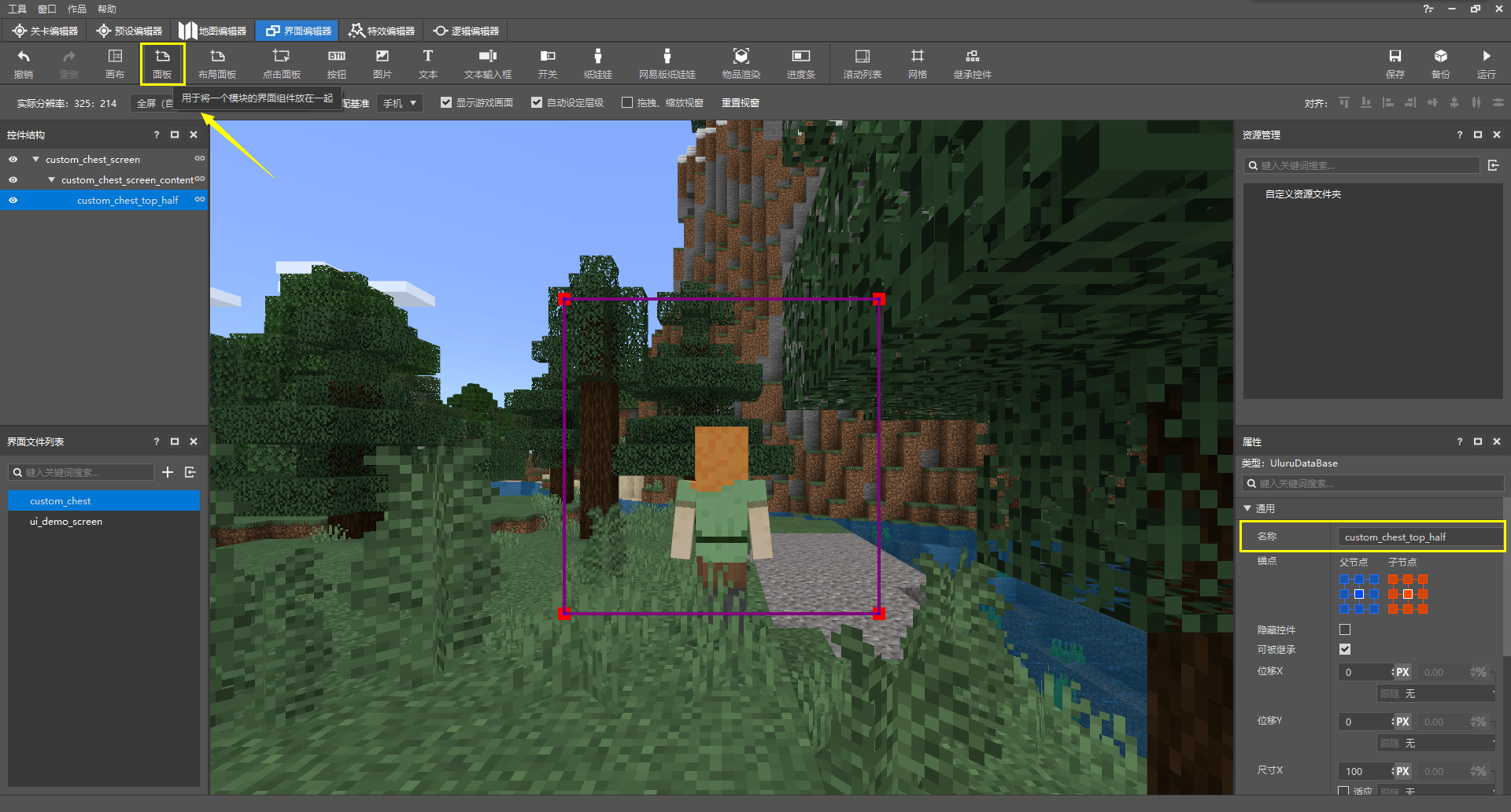
Task: Add a 滚动列表 scroll list control
Action: [x=862, y=63]
